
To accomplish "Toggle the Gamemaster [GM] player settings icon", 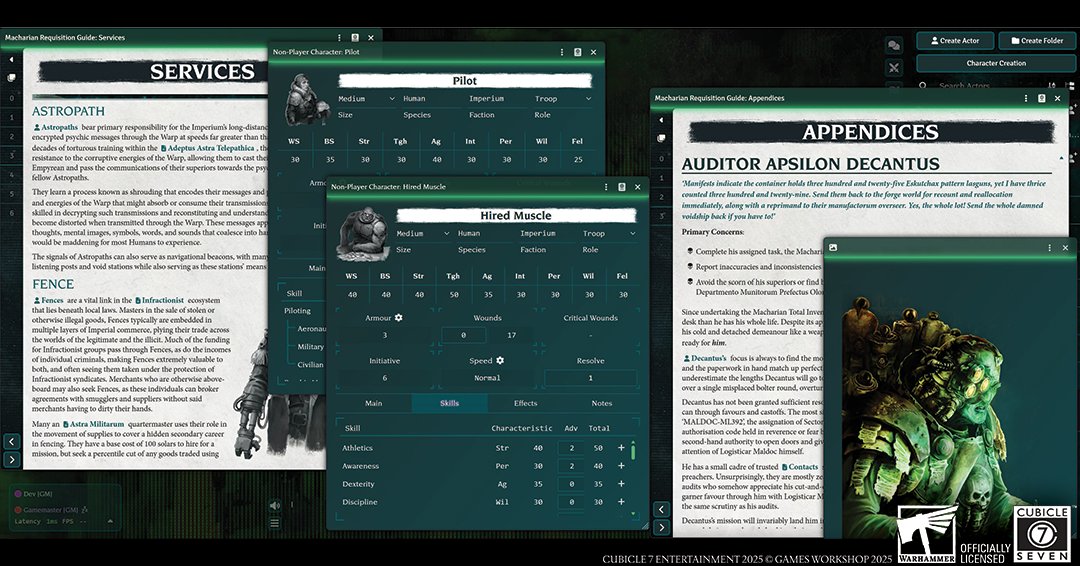I will (x=85, y=510).
